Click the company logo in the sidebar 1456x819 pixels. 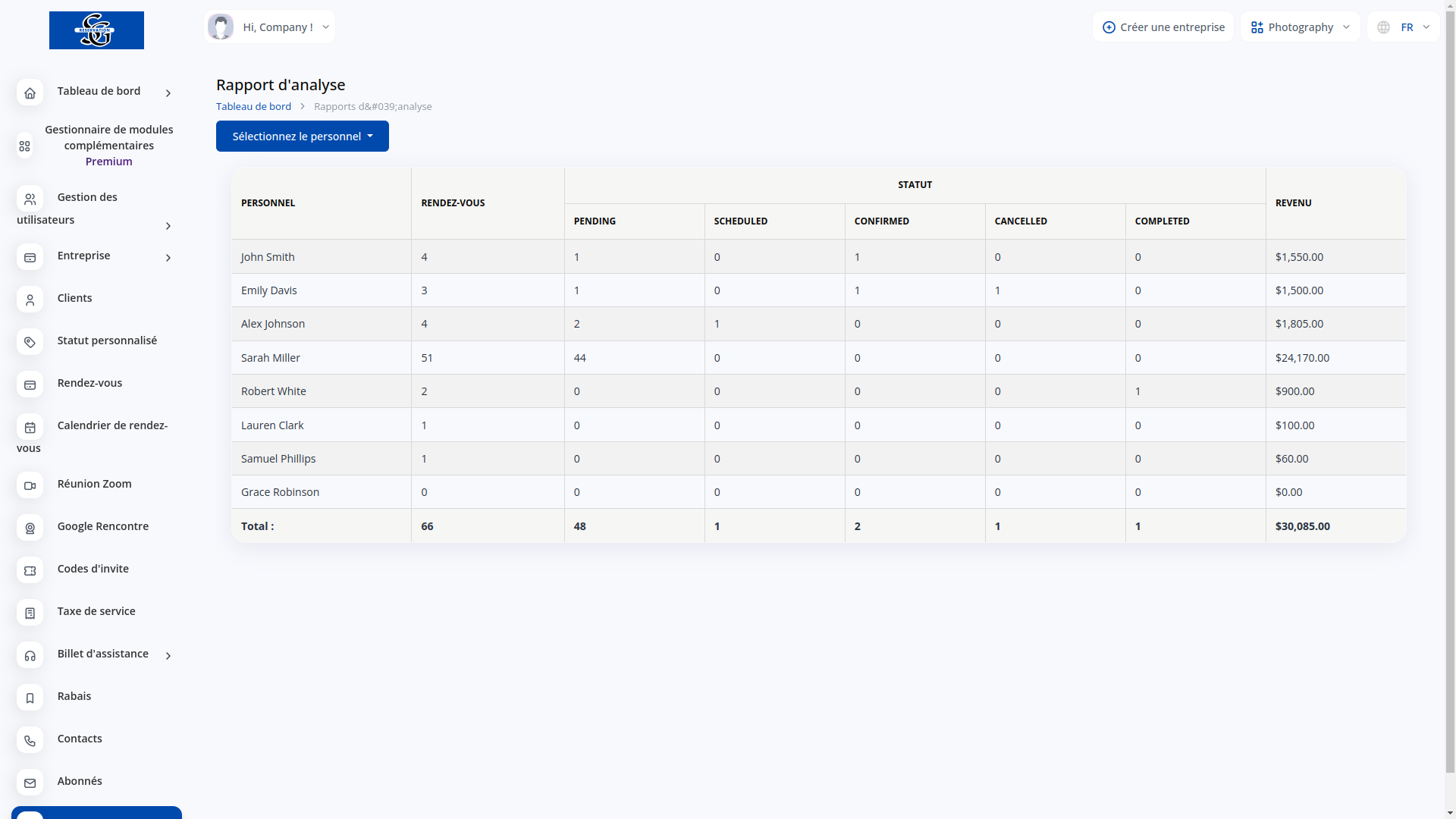(96, 30)
